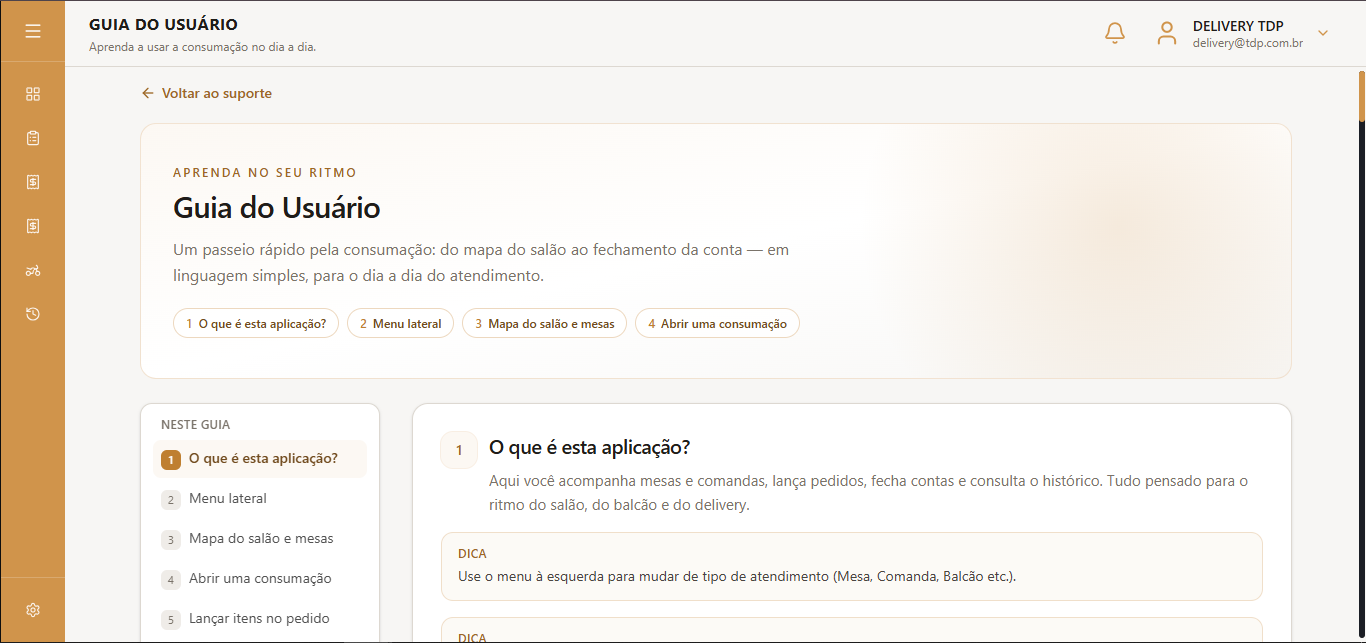
Task: Open the dashboard grid icon
Action: tap(33, 94)
